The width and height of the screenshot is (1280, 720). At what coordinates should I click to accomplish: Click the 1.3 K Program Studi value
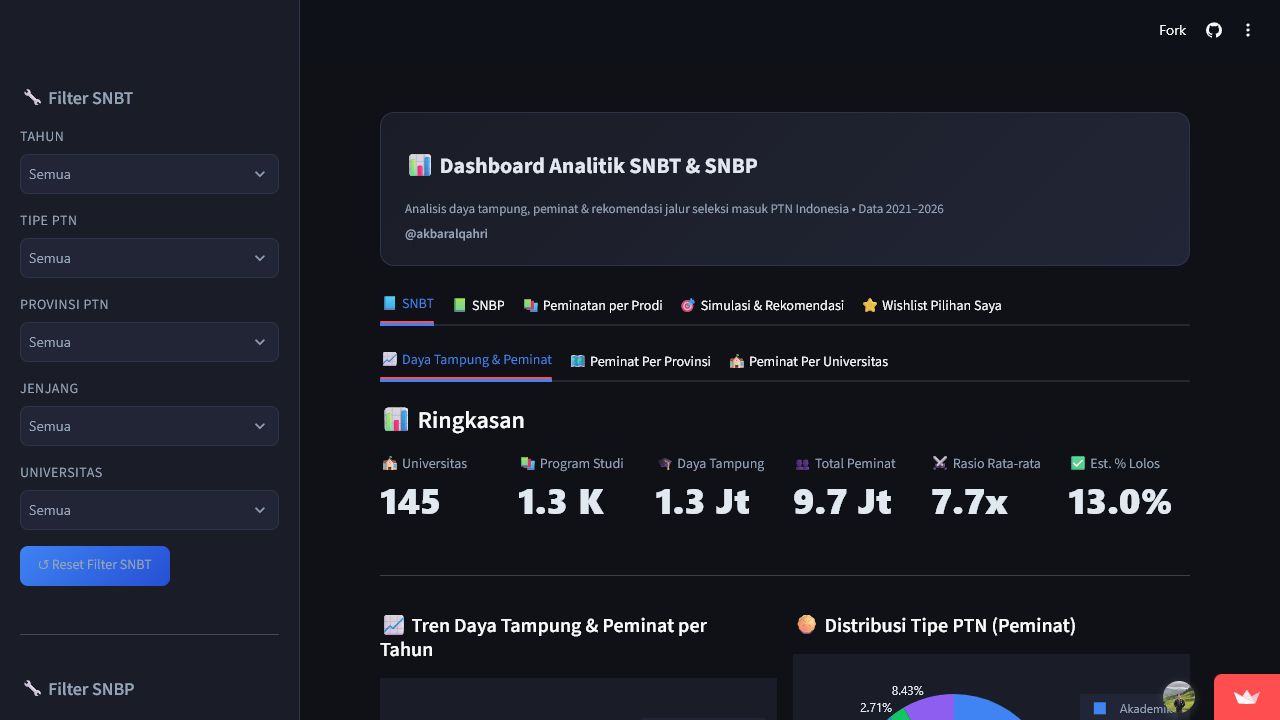tap(561, 501)
